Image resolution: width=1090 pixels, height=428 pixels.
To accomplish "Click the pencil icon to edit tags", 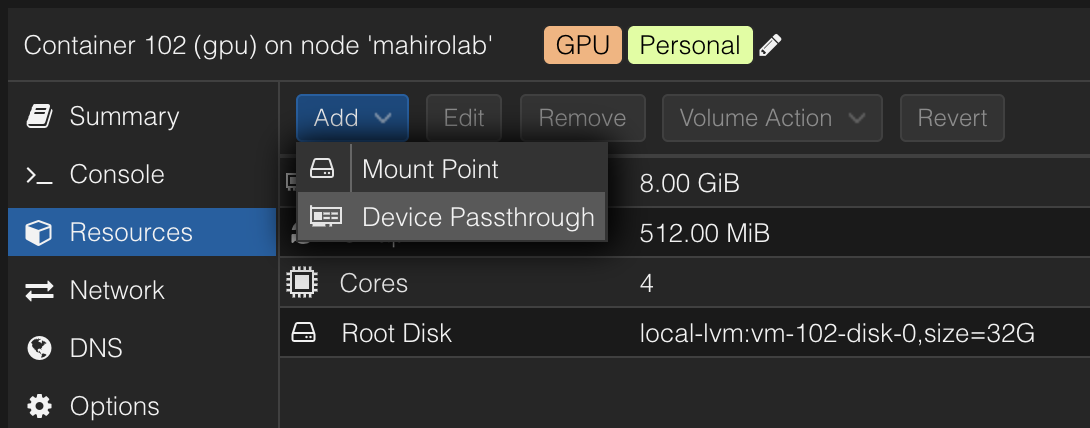I will pyautogui.click(x=770, y=45).
